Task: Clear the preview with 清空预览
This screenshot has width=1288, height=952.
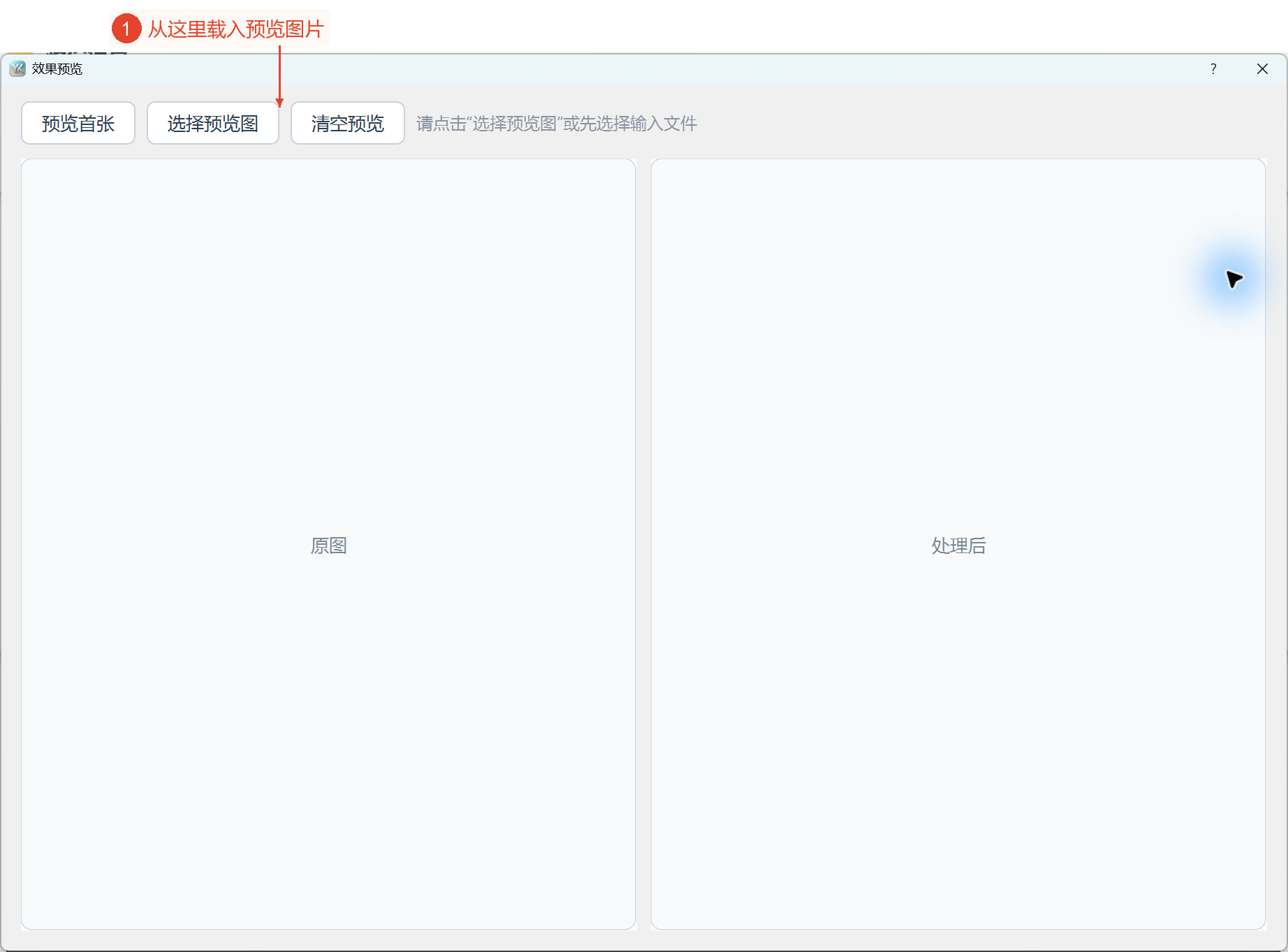Action: pyautogui.click(x=348, y=123)
